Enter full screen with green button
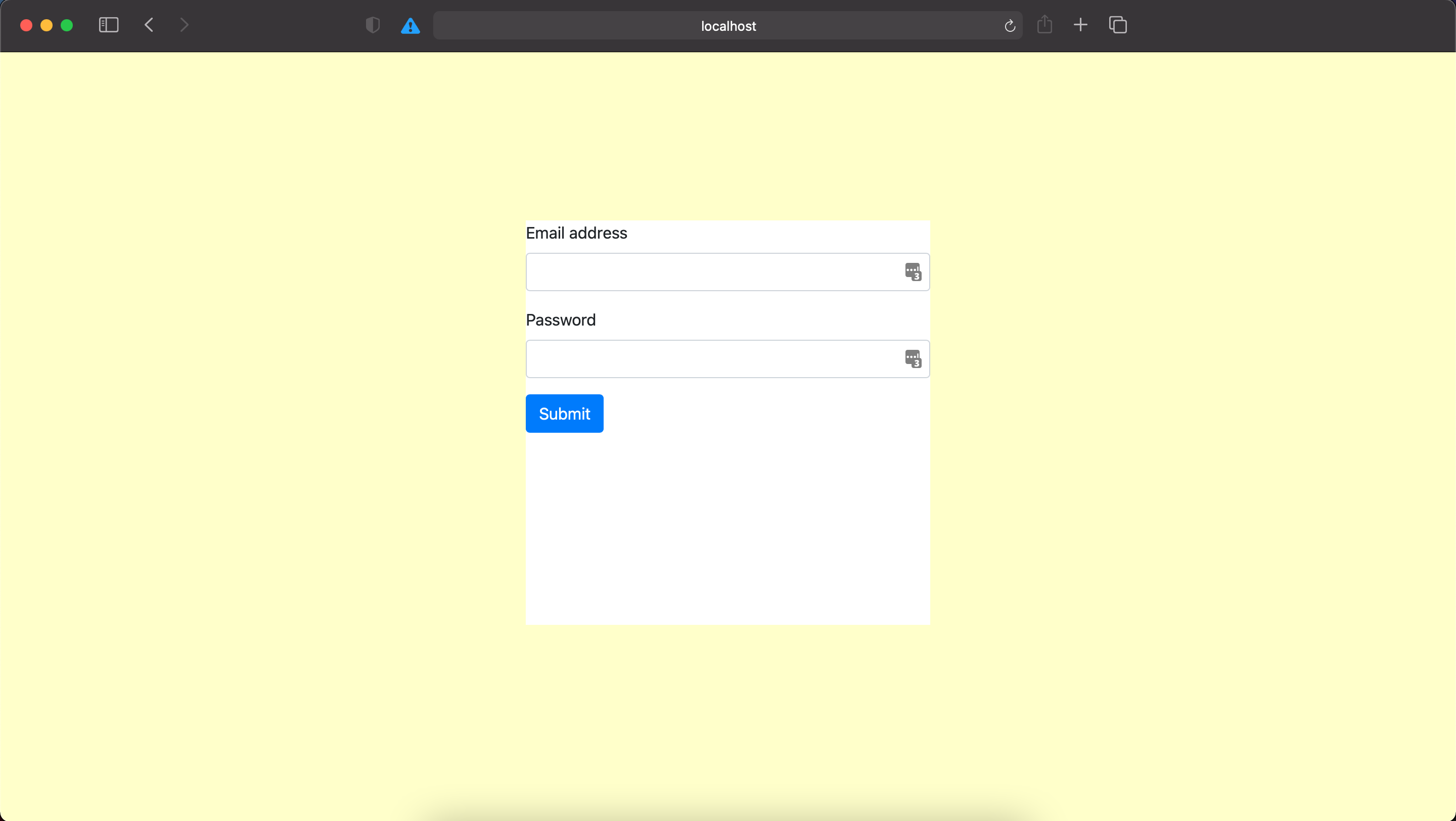This screenshot has height=821, width=1456. coord(67,25)
